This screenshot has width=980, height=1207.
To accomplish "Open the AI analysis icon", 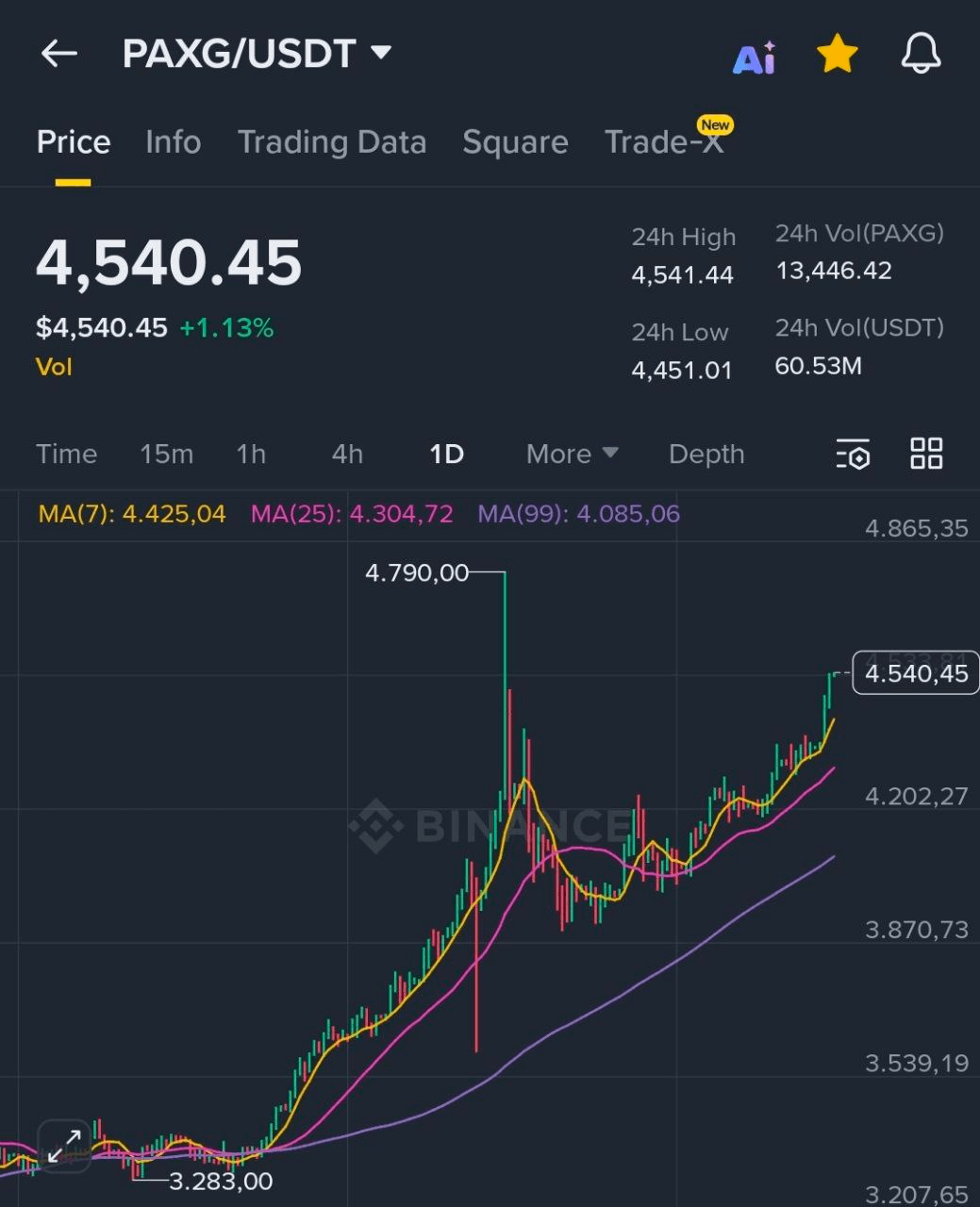I will (755, 58).
